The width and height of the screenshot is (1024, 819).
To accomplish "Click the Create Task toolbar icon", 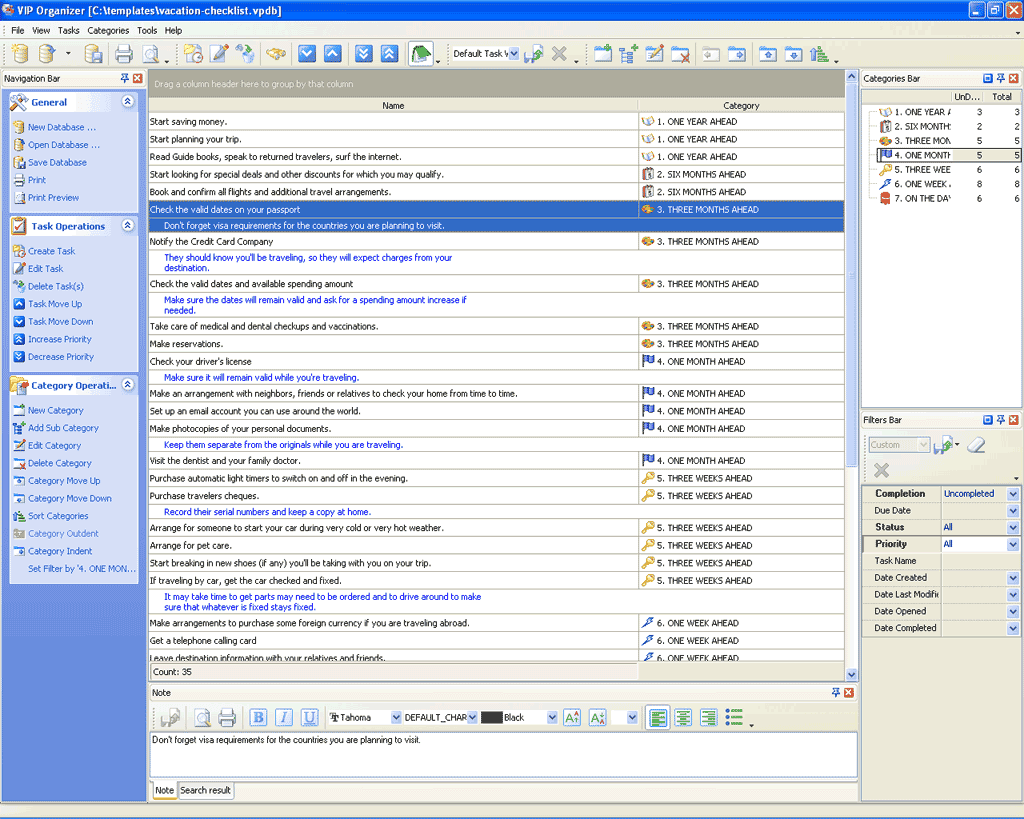I will pyautogui.click(x=193, y=54).
